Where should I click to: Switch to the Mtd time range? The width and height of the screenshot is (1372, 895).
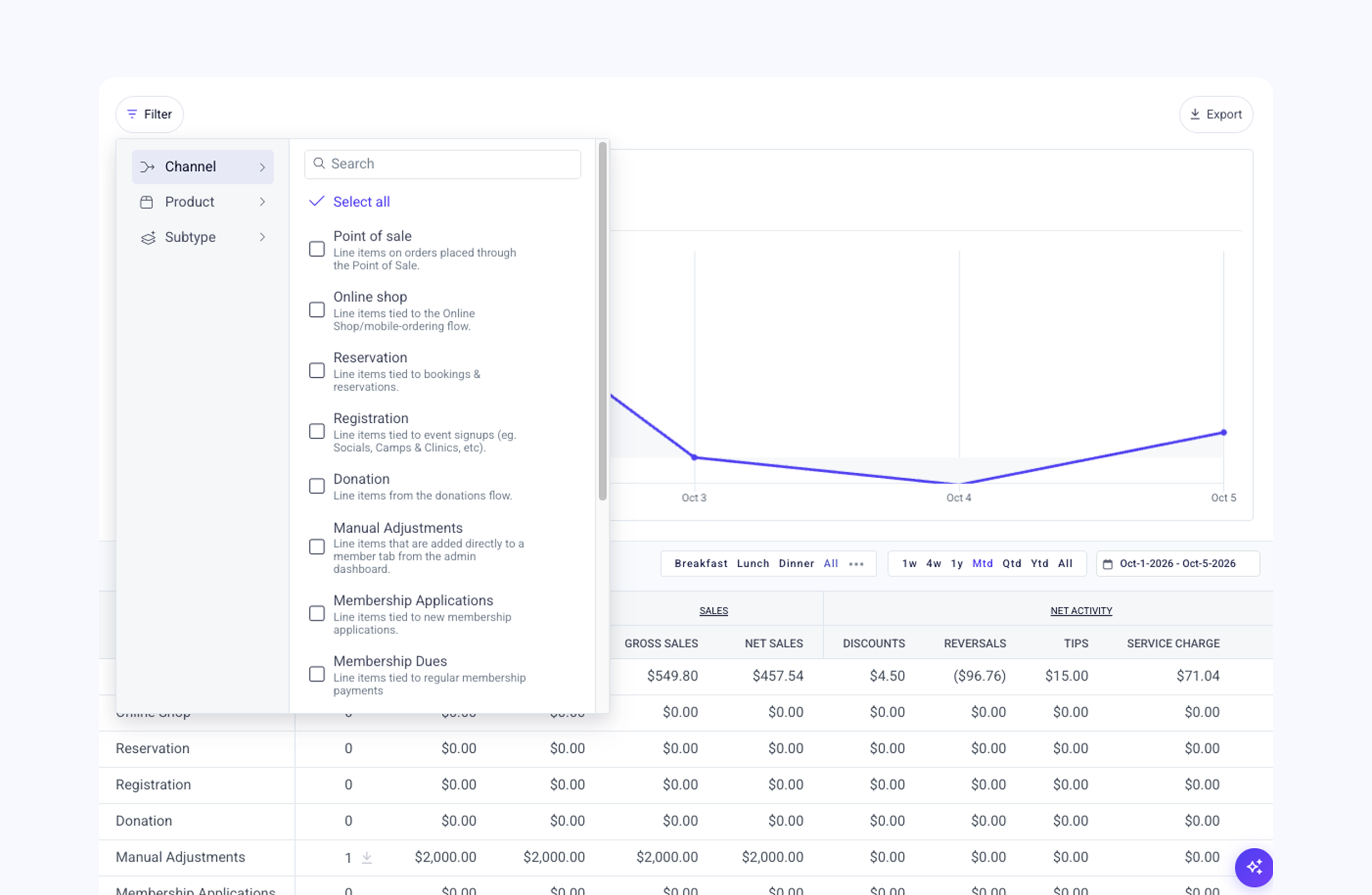point(982,563)
